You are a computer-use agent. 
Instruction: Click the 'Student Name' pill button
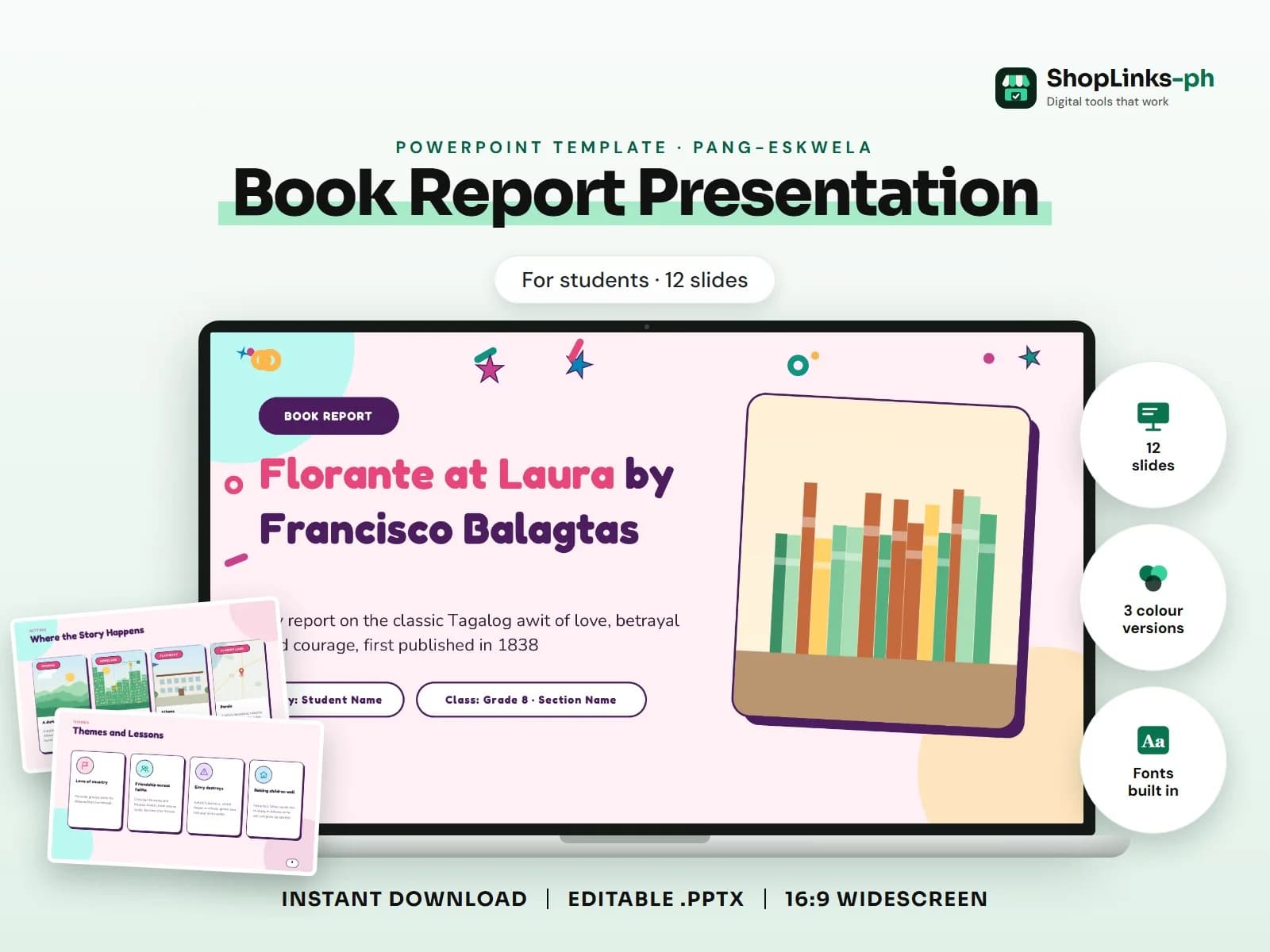pos(341,700)
